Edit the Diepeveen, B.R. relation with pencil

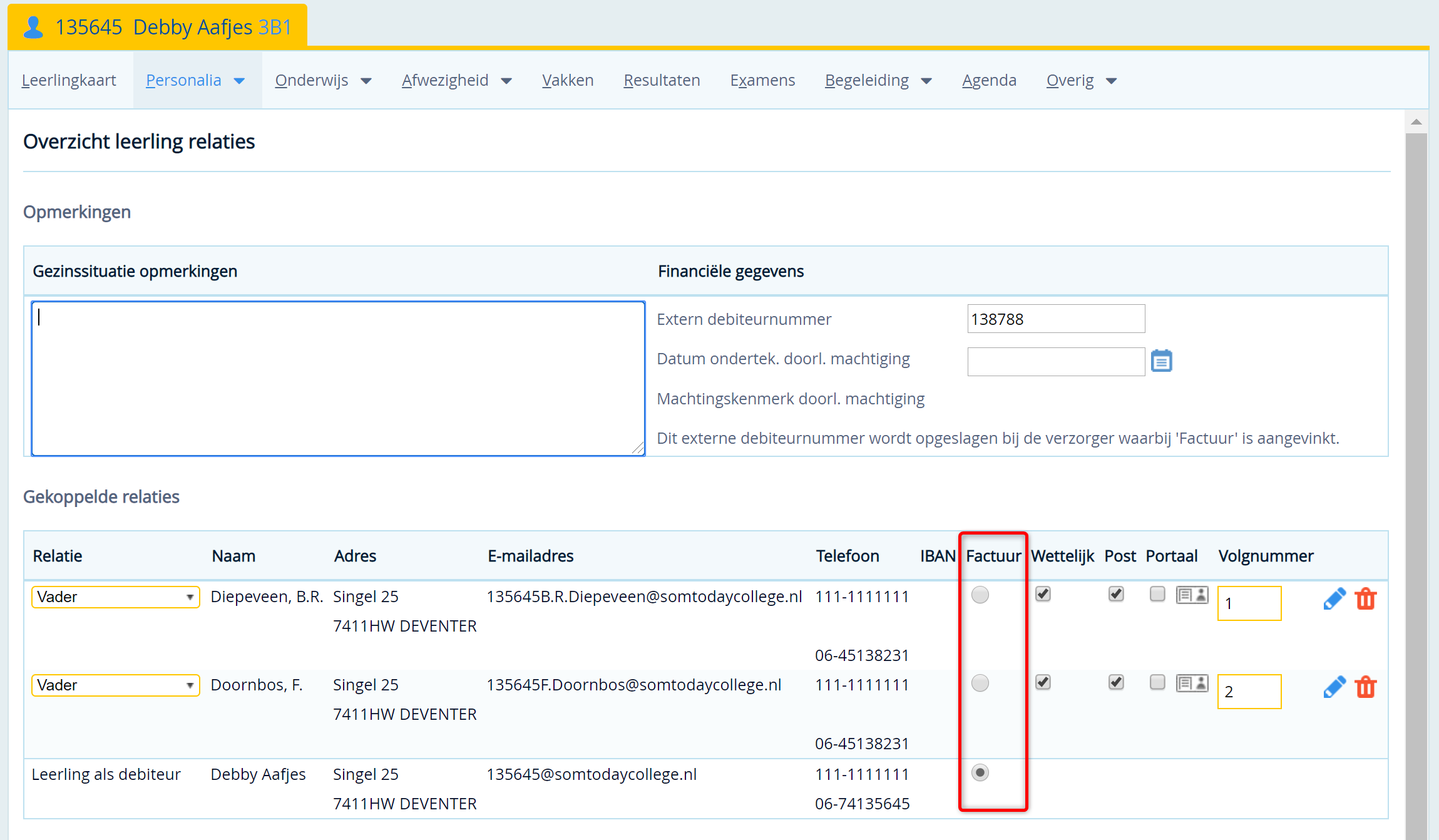pyautogui.click(x=1334, y=599)
